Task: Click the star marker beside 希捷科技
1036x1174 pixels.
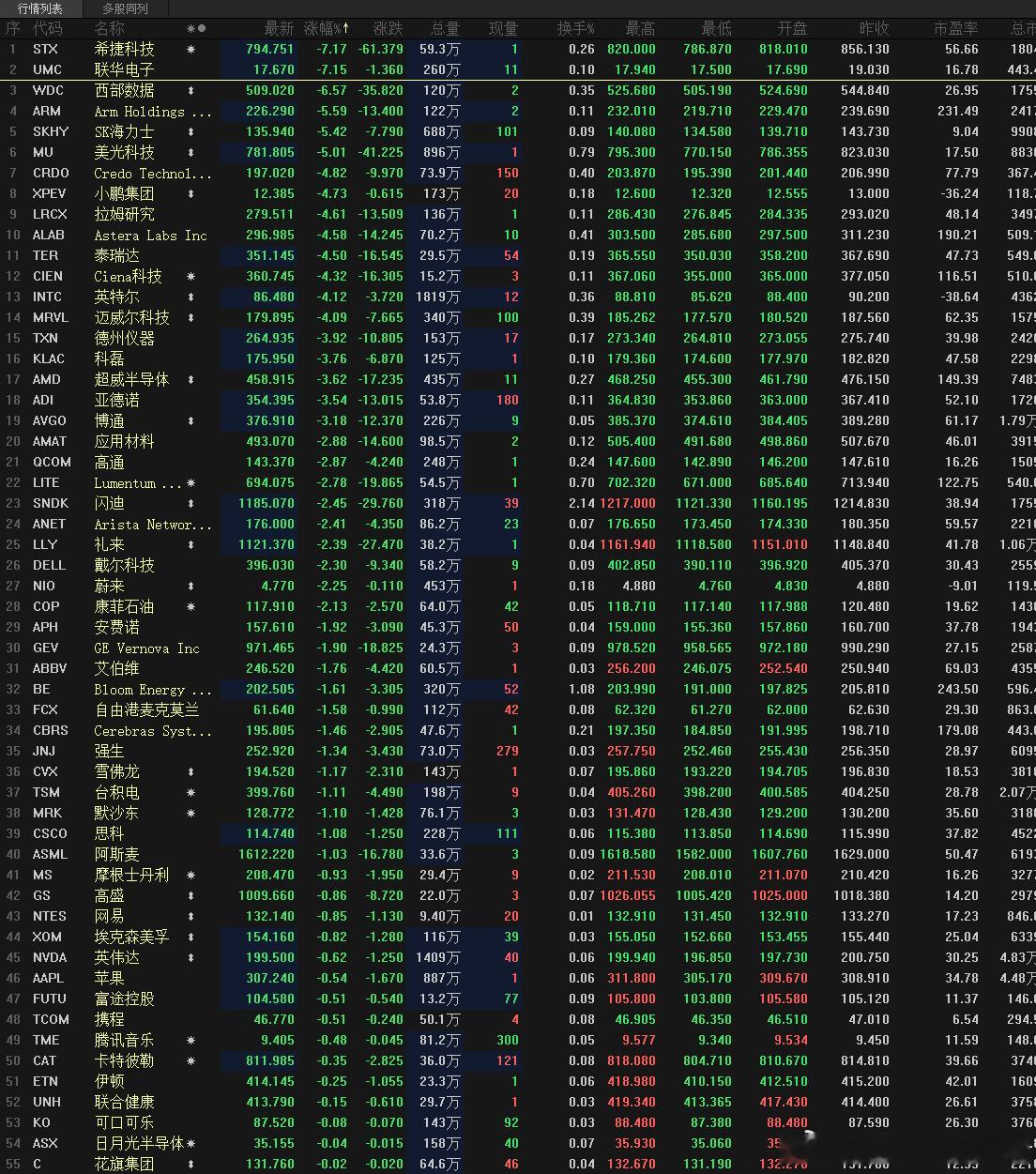Action: coord(191,49)
